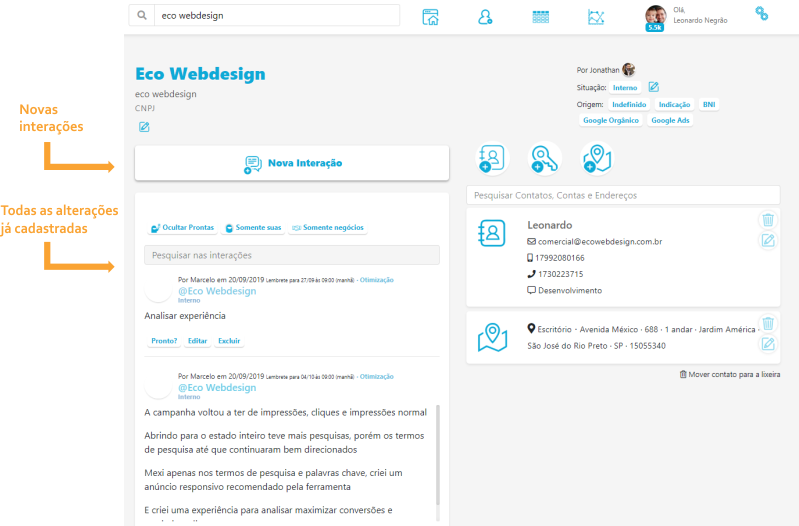Toggle the Somente negócios filter
Viewport: 799px width, 526px height.
pyautogui.click(x=328, y=228)
